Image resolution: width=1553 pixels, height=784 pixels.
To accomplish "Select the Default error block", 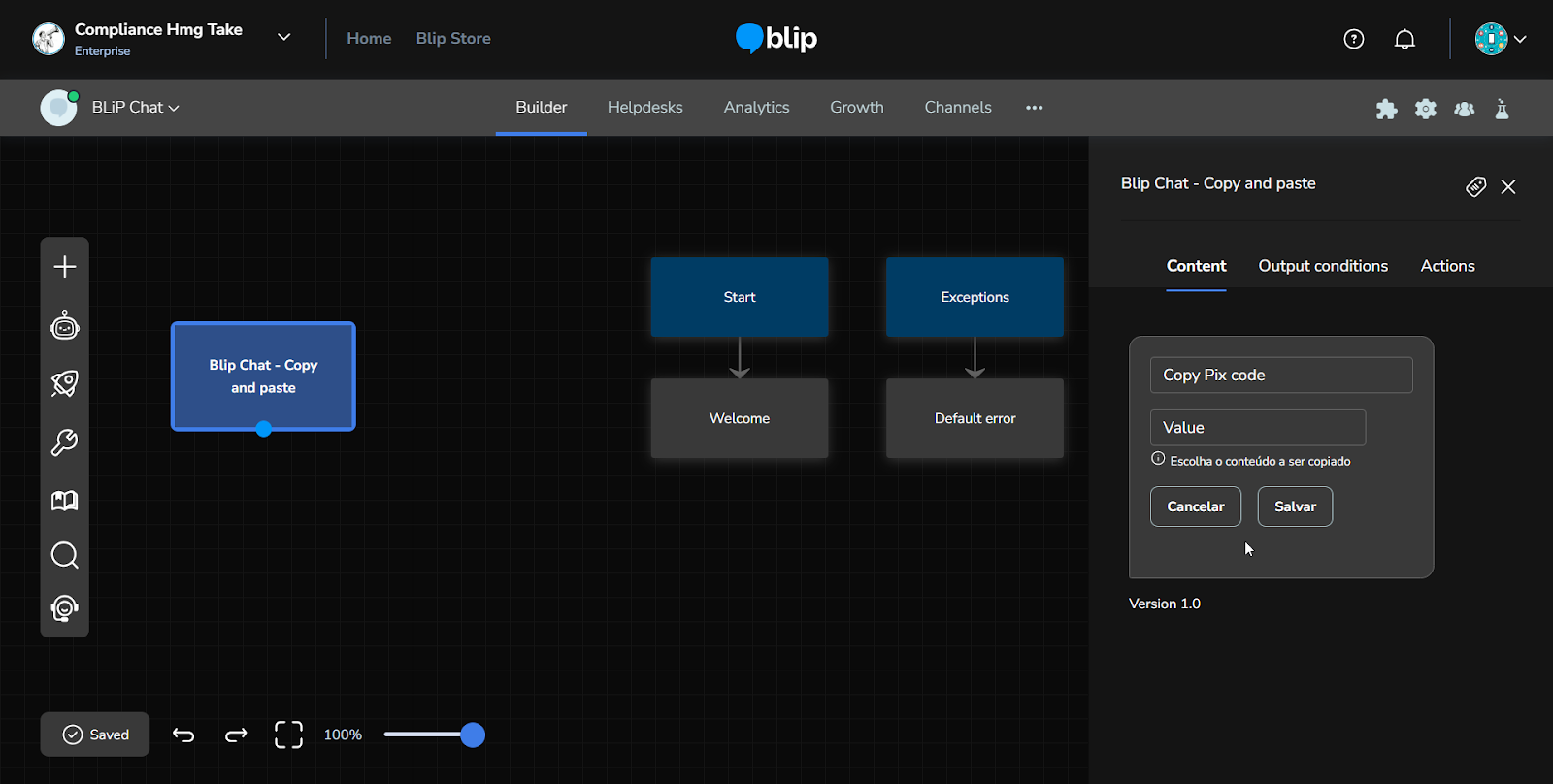I will click(x=975, y=418).
